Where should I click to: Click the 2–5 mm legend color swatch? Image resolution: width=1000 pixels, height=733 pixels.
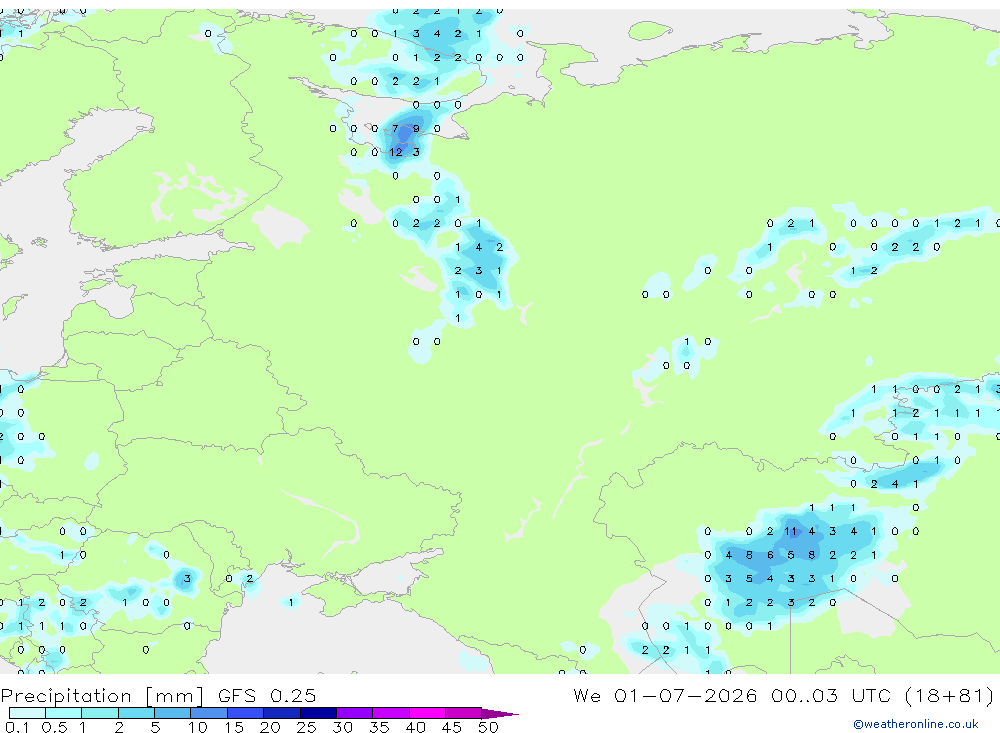136,713
